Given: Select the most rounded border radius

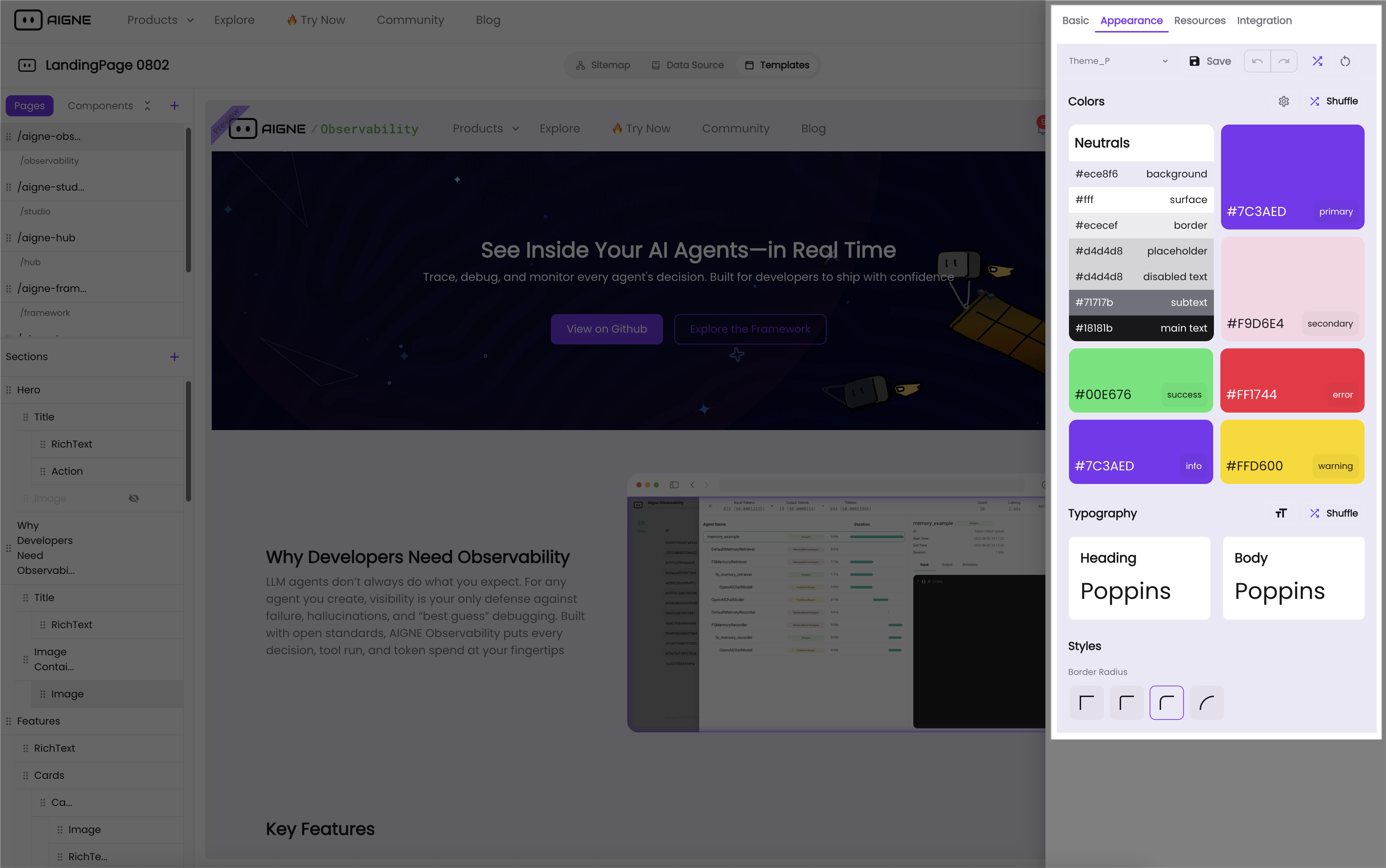Looking at the screenshot, I should pos(1206,702).
